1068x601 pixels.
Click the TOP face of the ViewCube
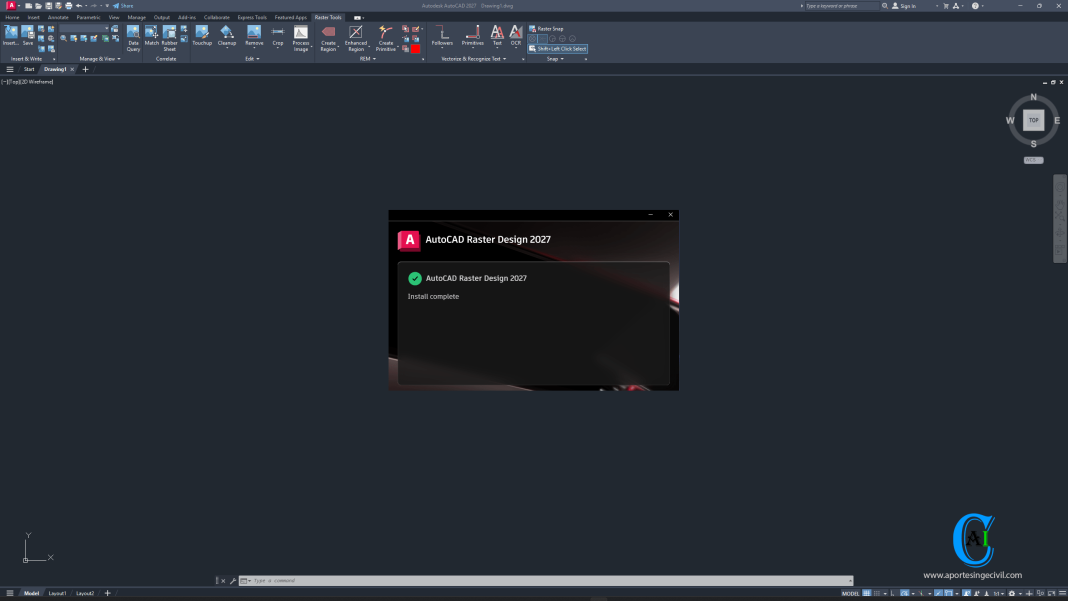1033,120
